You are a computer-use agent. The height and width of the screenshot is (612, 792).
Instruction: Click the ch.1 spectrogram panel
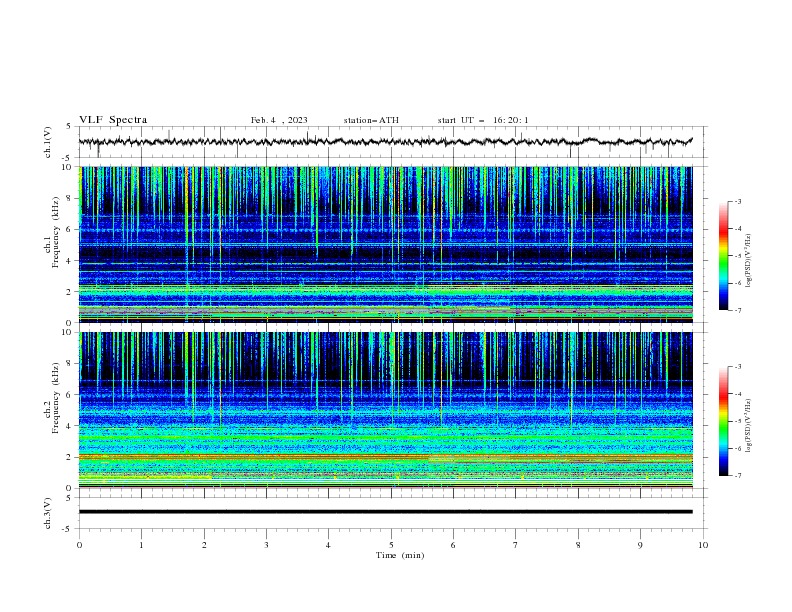click(x=386, y=244)
